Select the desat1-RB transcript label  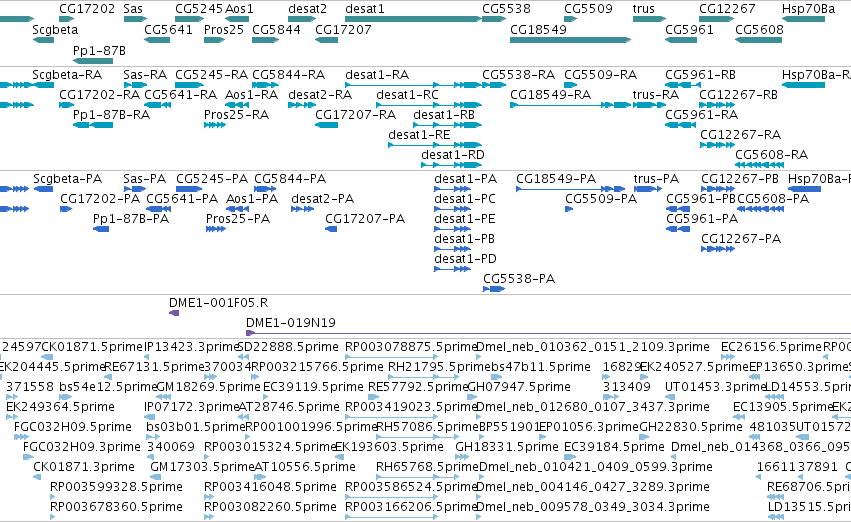(x=444, y=114)
